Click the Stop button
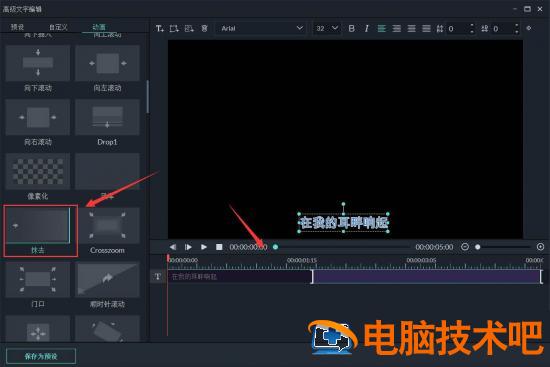The image size is (550, 367). coord(219,247)
